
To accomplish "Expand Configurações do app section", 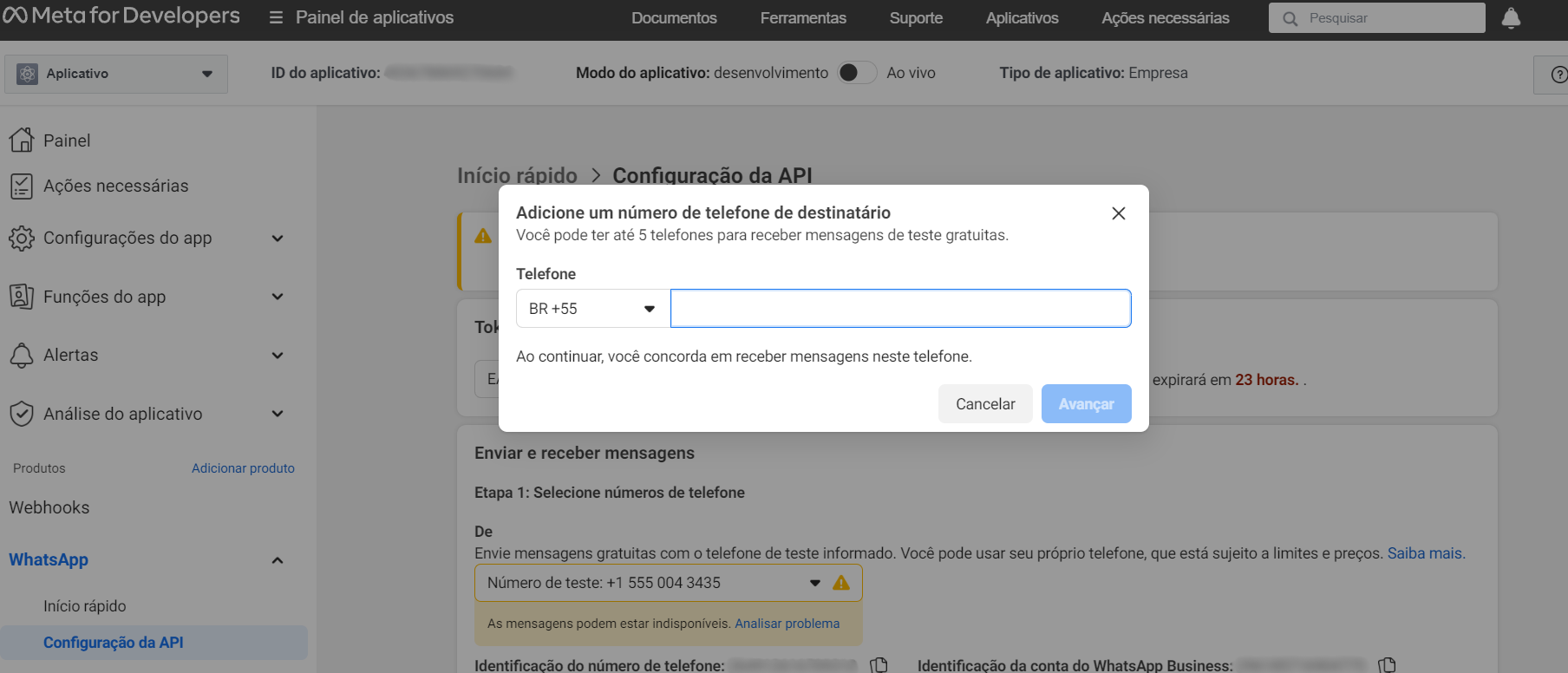I will point(278,238).
